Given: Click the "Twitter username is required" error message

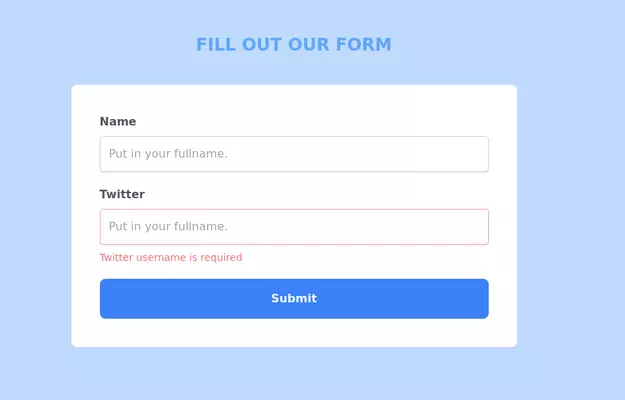Looking at the screenshot, I should coord(170,257).
